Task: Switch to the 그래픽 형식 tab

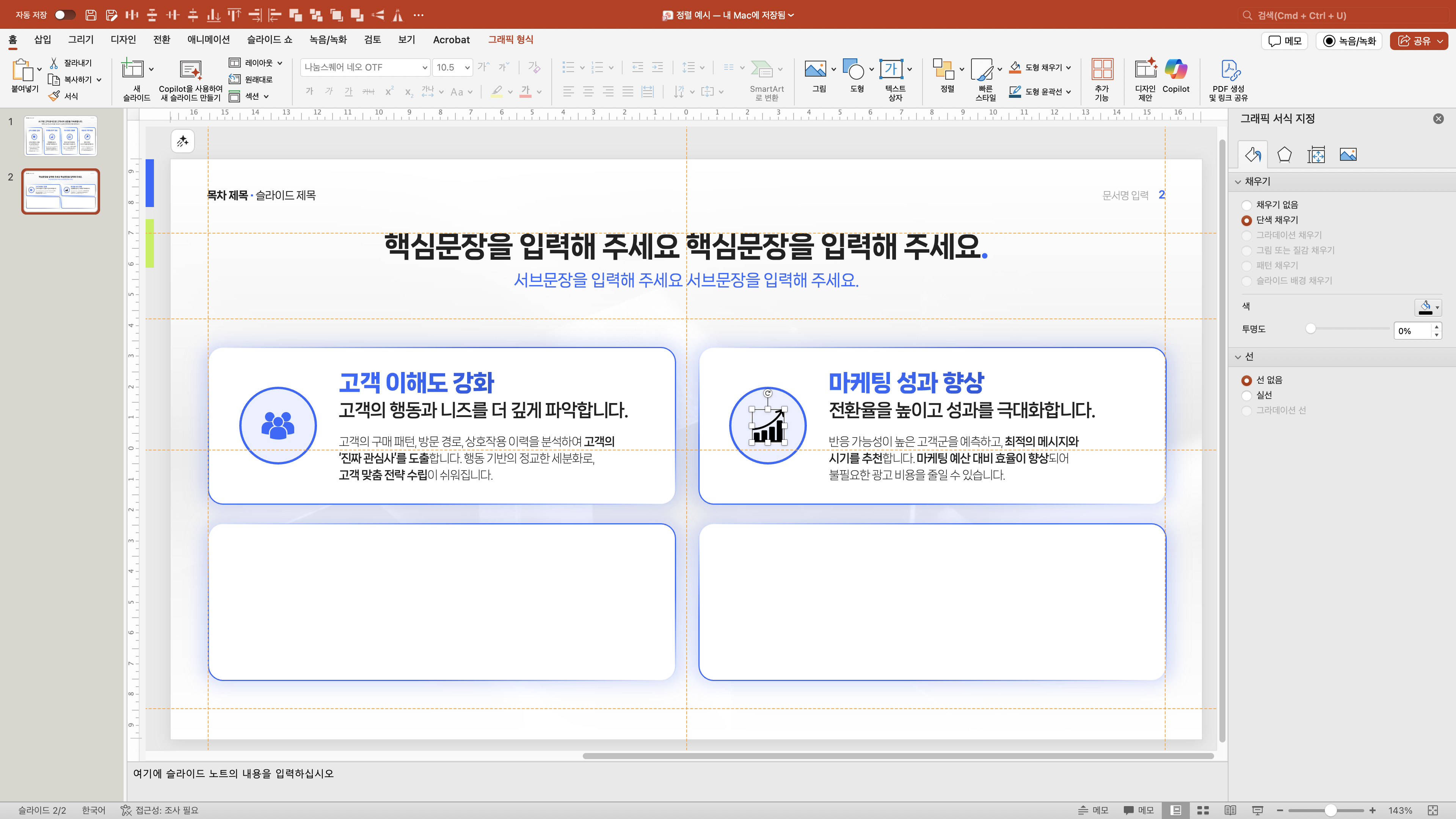Action: 510,39
